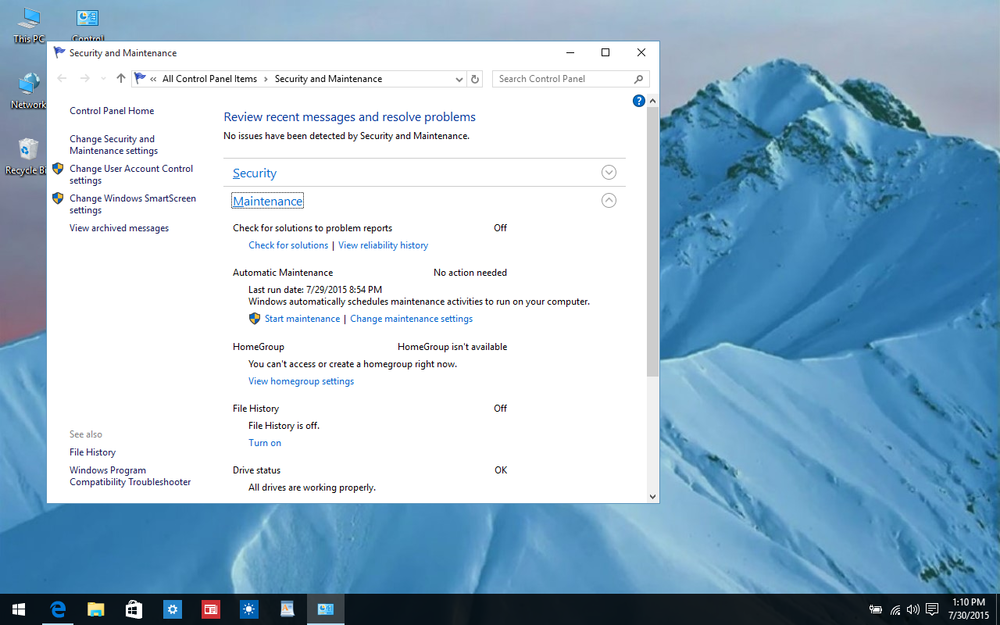Open File Explorer from the taskbar

pos(96,610)
